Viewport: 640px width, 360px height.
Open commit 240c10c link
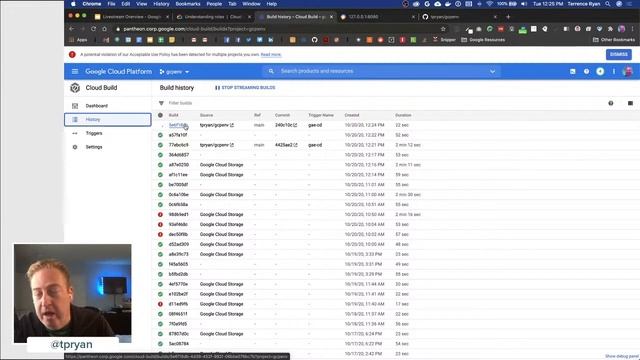pyautogui.click(x=286, y=125)
